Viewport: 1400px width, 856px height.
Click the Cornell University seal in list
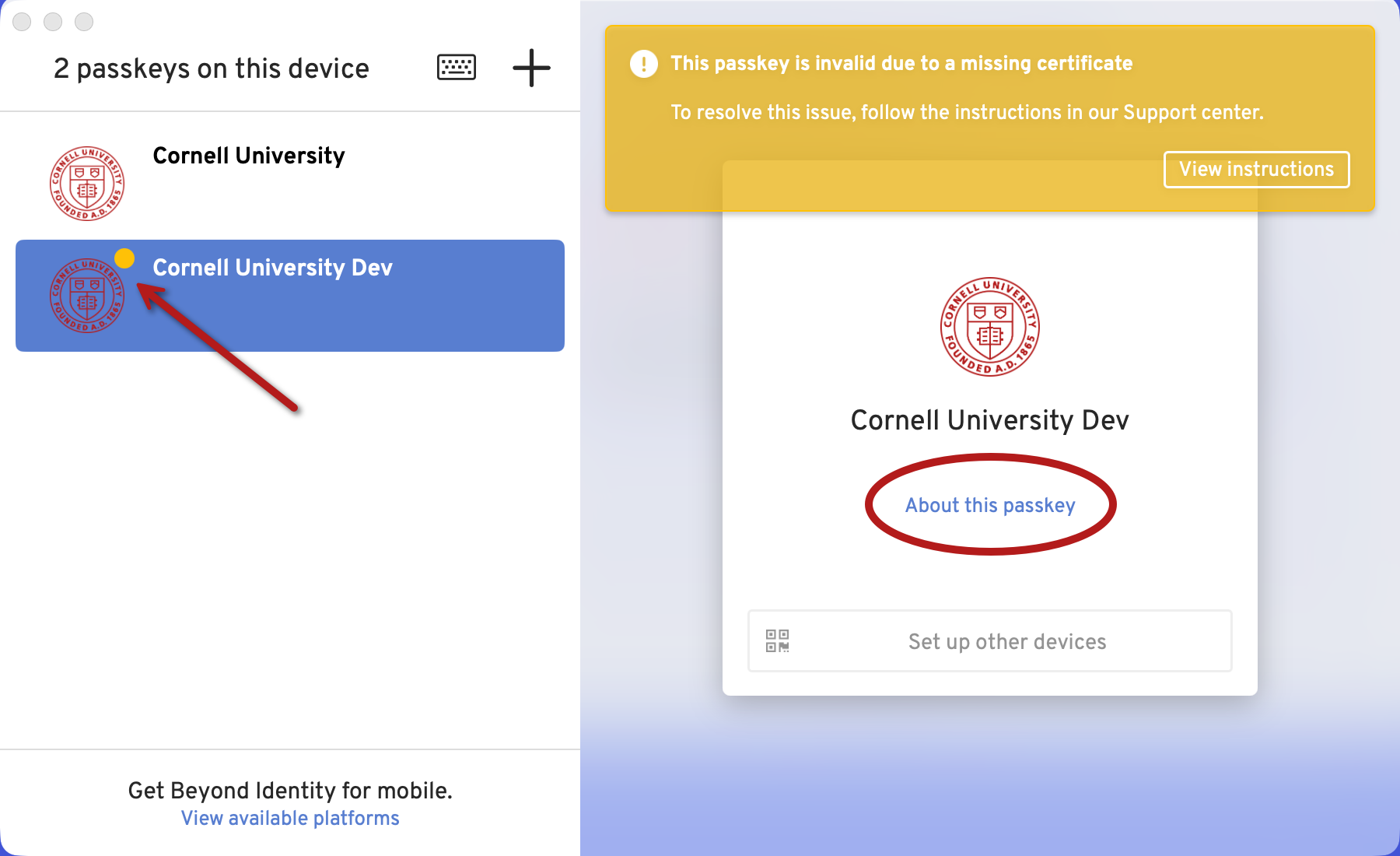click(x=87, y=184)
